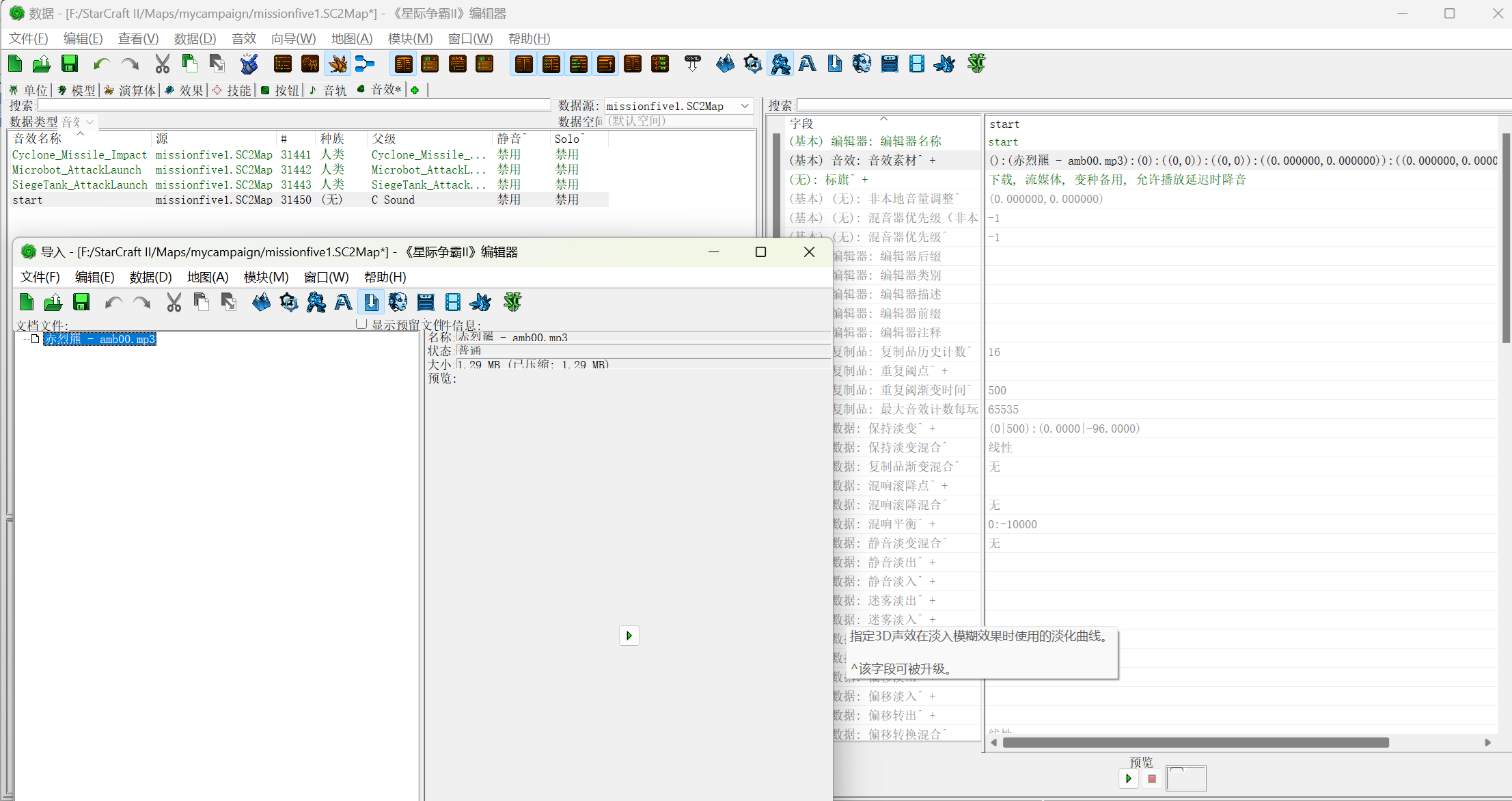Open 地图(A) menu in Import window
This screenshot has height=801, width=1512.
point(208,277)
